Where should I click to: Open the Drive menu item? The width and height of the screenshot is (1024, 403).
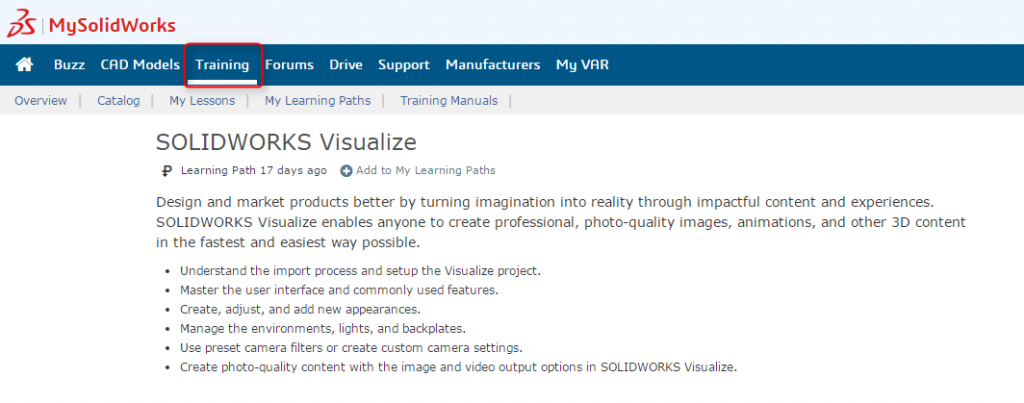coord(346,65)
